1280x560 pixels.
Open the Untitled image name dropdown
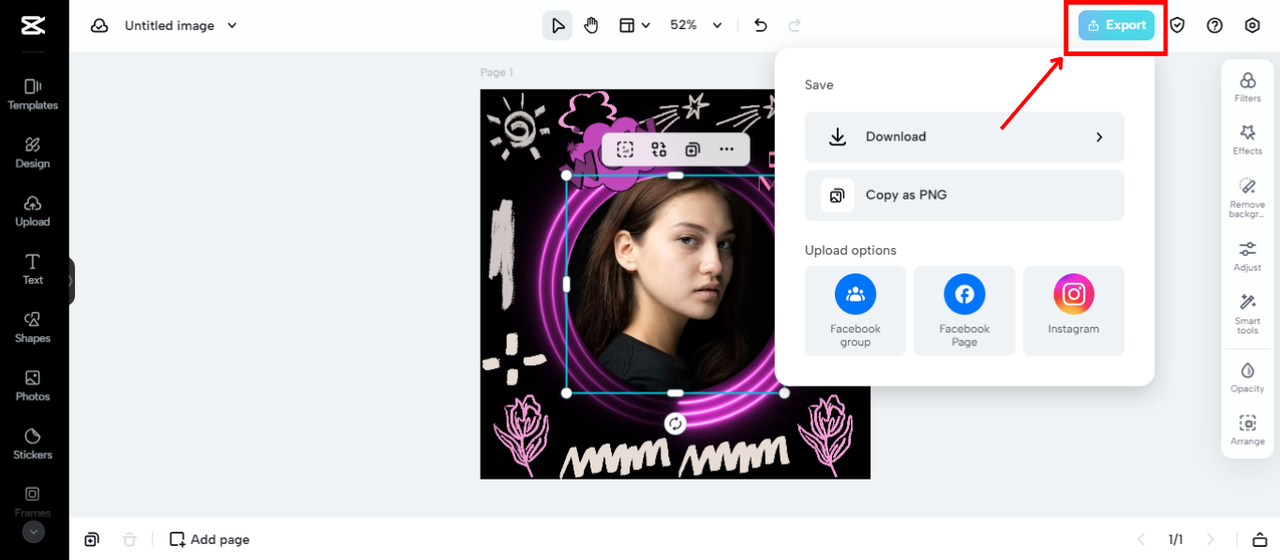point(181,26)
